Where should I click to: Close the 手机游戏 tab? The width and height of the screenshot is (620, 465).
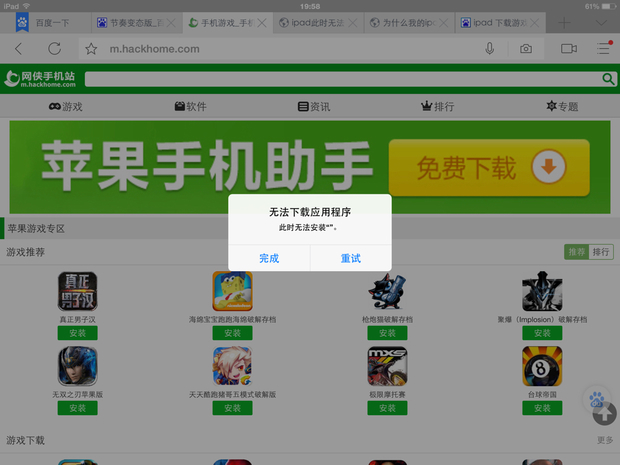click(262, 23)
